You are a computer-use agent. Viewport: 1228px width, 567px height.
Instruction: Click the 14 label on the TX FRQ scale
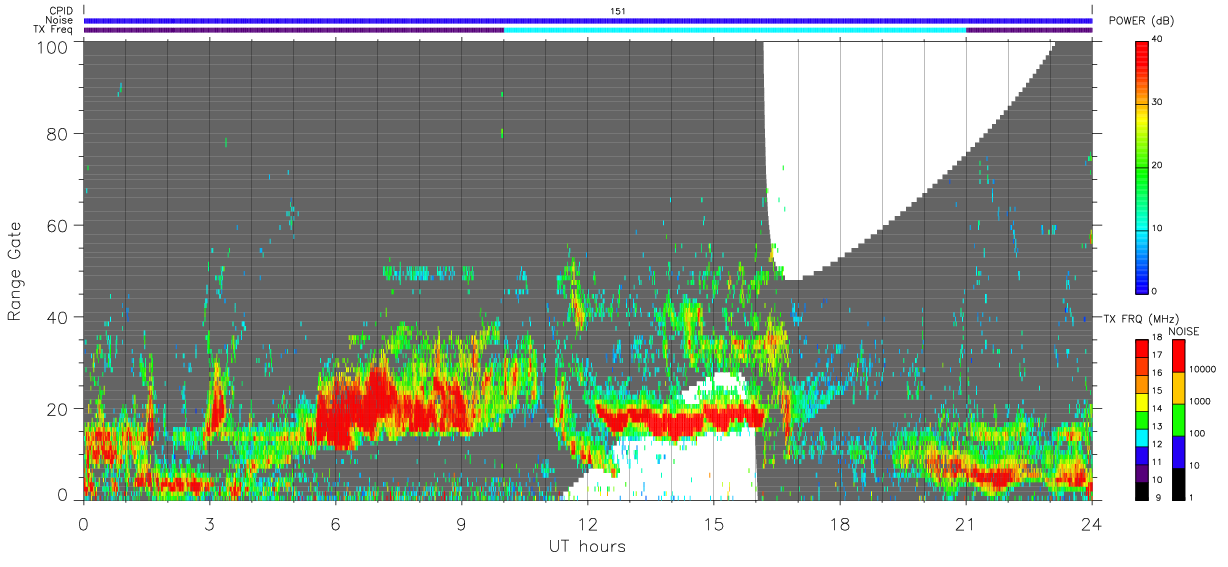[1157, 408]
